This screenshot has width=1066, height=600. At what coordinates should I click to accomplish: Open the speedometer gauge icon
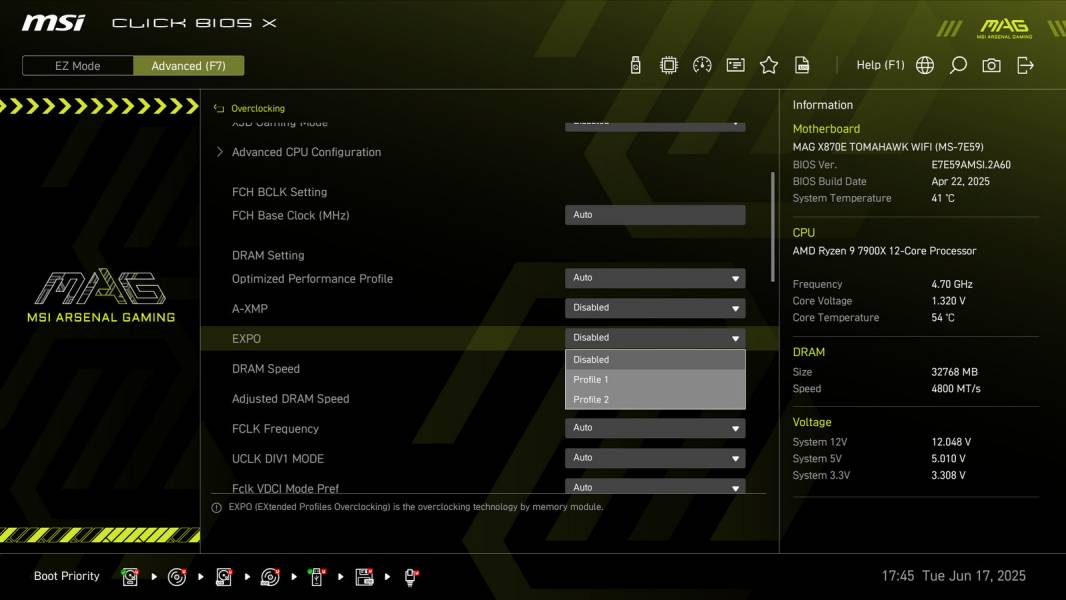point(702,65)
